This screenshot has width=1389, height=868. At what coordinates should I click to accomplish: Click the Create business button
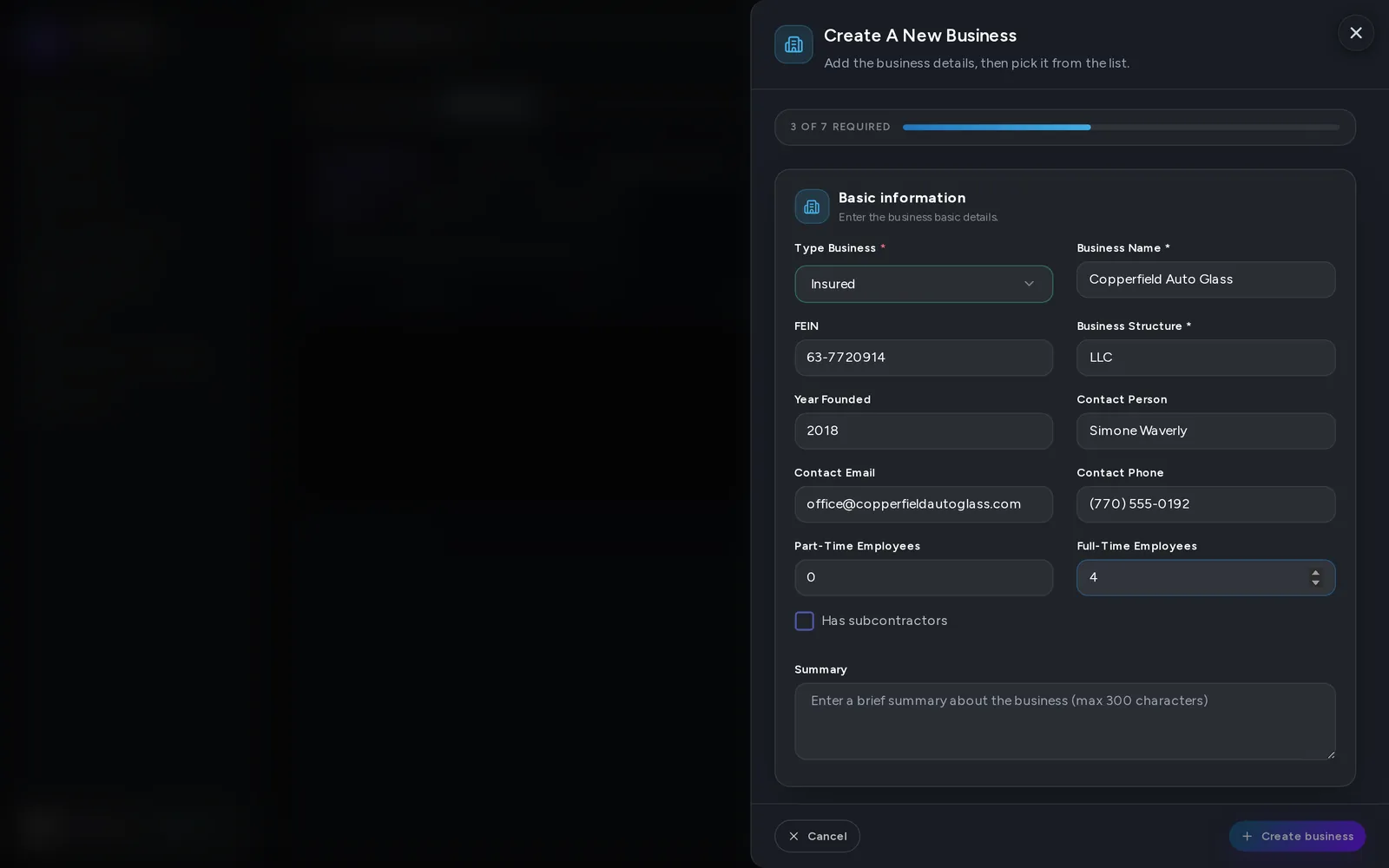(1297, 836)
